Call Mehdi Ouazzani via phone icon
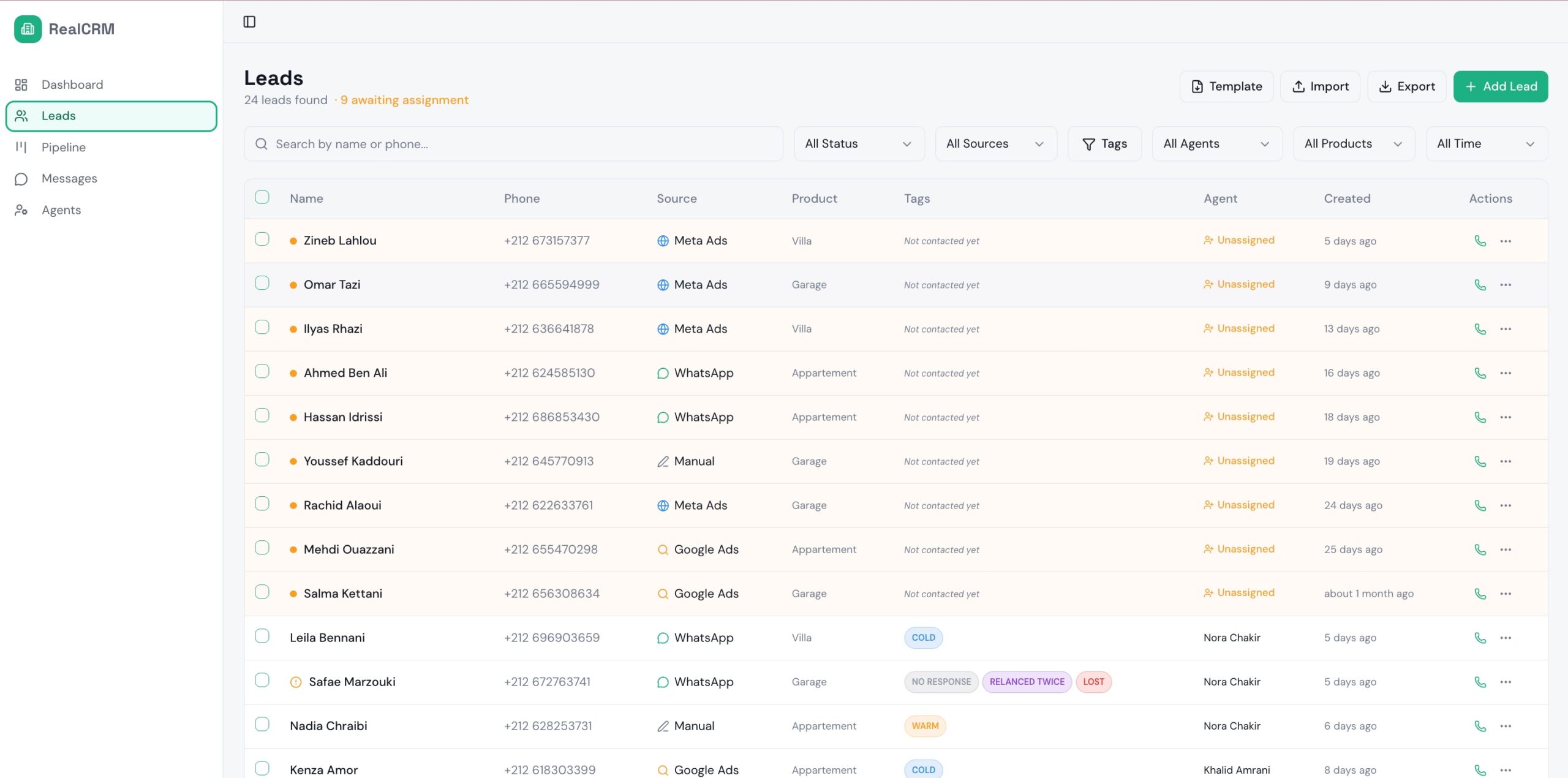This screenshot has width=1568, height=778. (x=1480, y=550)
